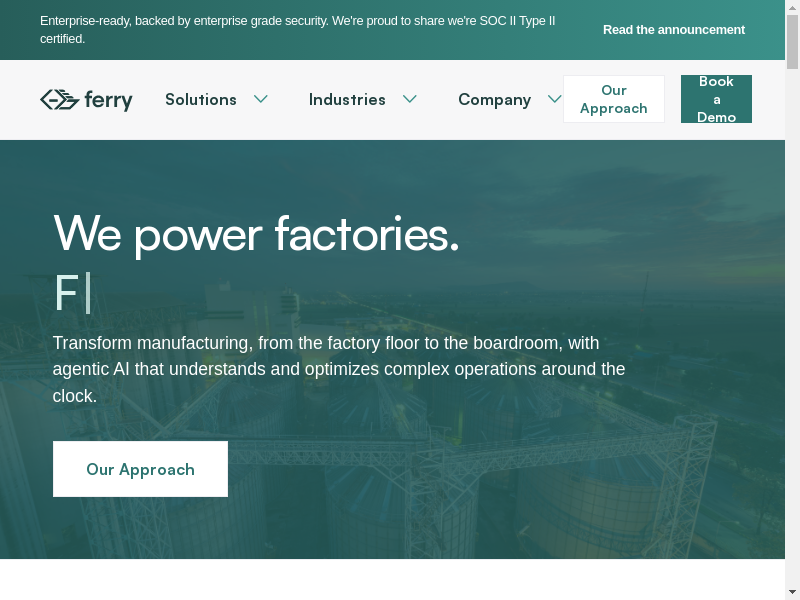Click the 'Transform manufacturing' hero paragraph
The width and height of the screenshot is (800, 600).
tap(338, 369)
